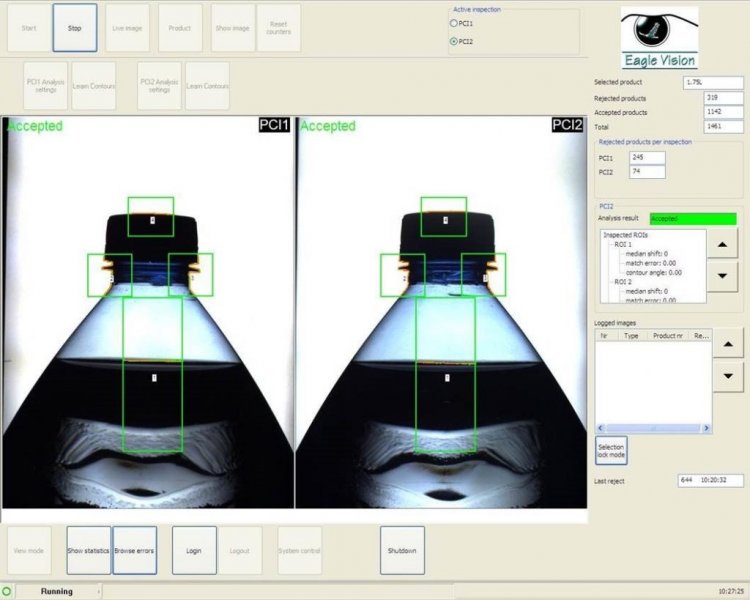Select the PCI2 active inspection radio
This screenshot has width=750, height=600.
(453, 42)
